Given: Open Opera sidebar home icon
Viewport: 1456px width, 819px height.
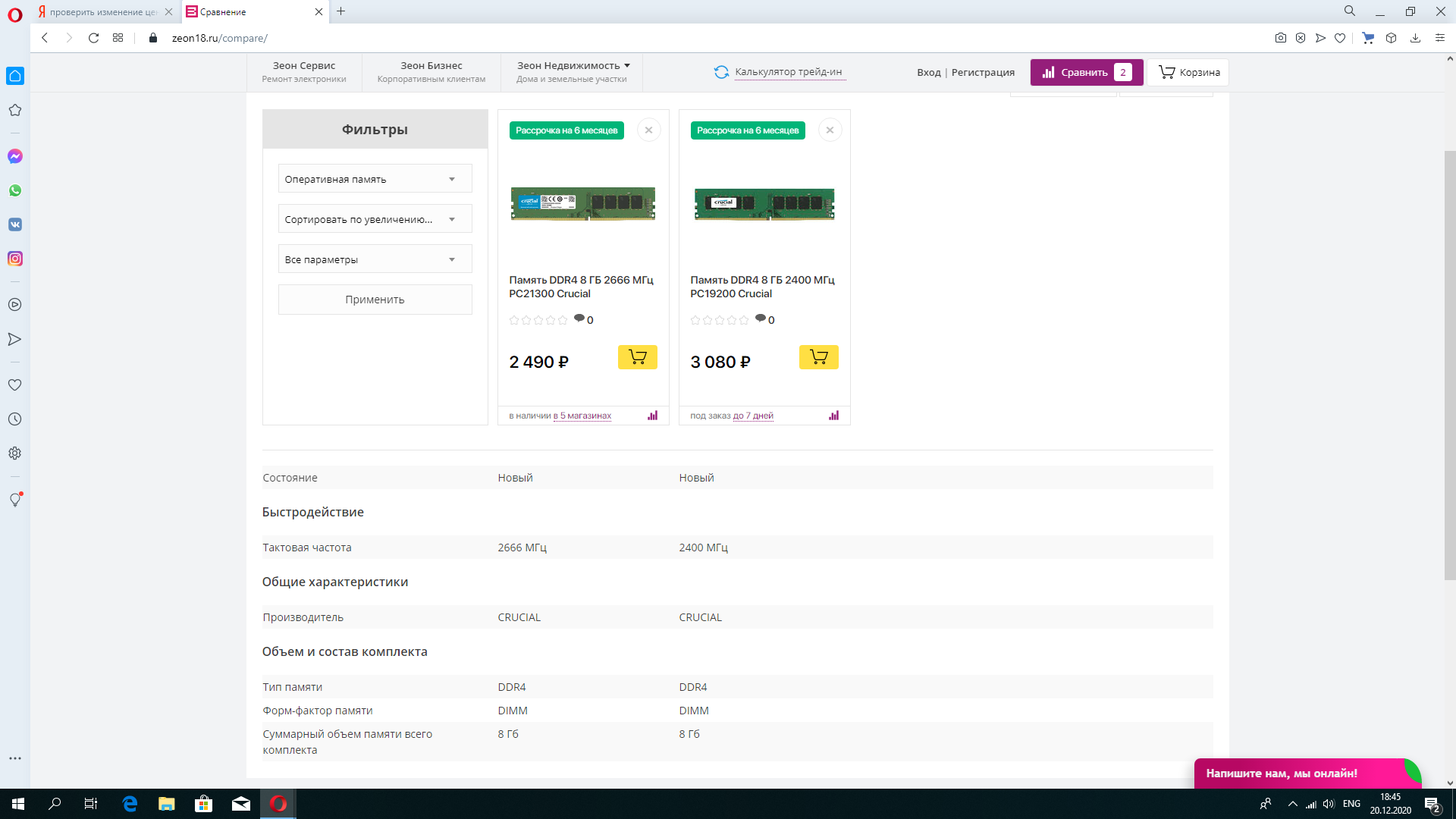Looking at the screenshot, I should pos(15,76).
